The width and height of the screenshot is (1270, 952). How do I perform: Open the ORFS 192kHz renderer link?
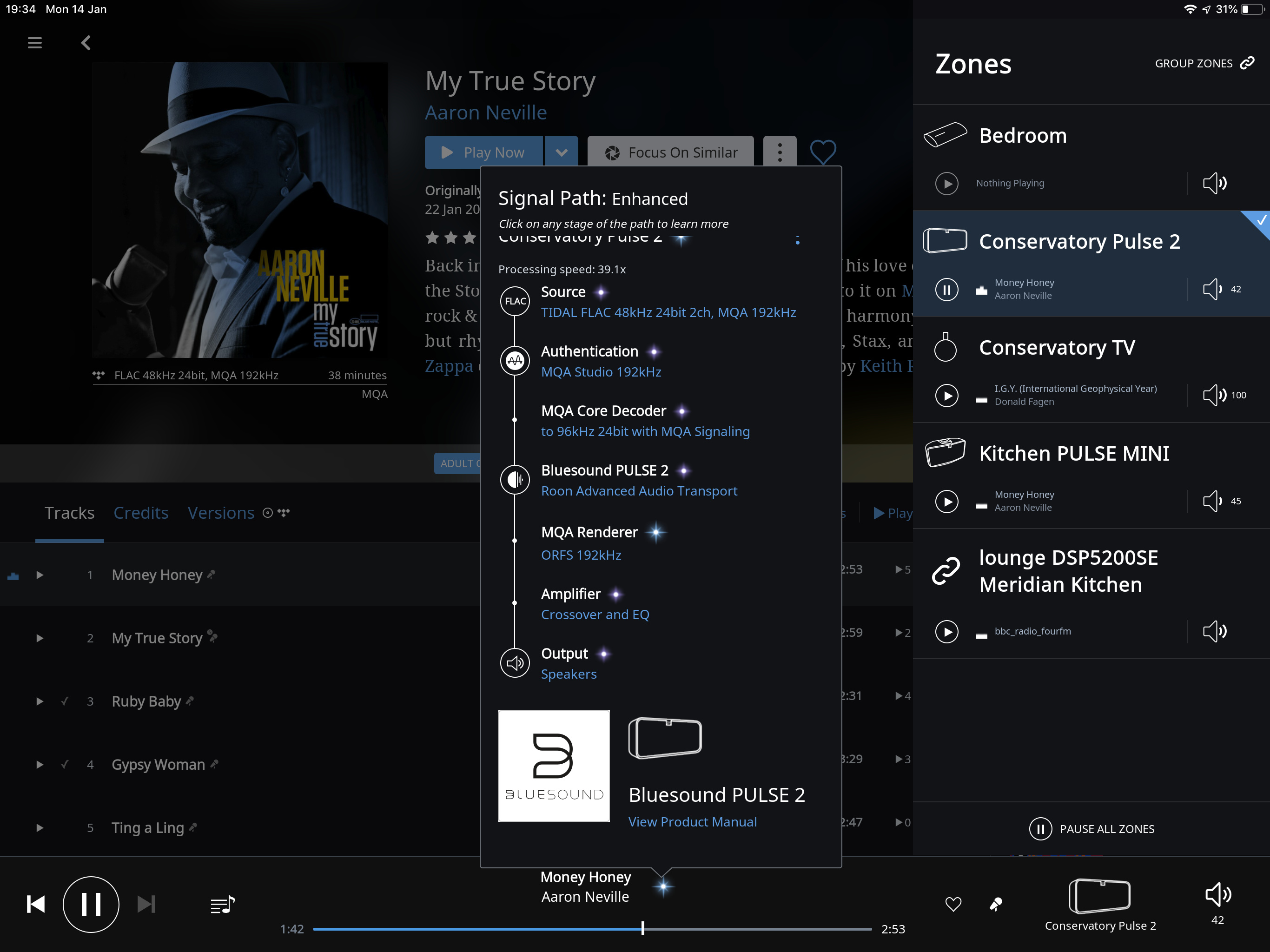pos(581,555)
